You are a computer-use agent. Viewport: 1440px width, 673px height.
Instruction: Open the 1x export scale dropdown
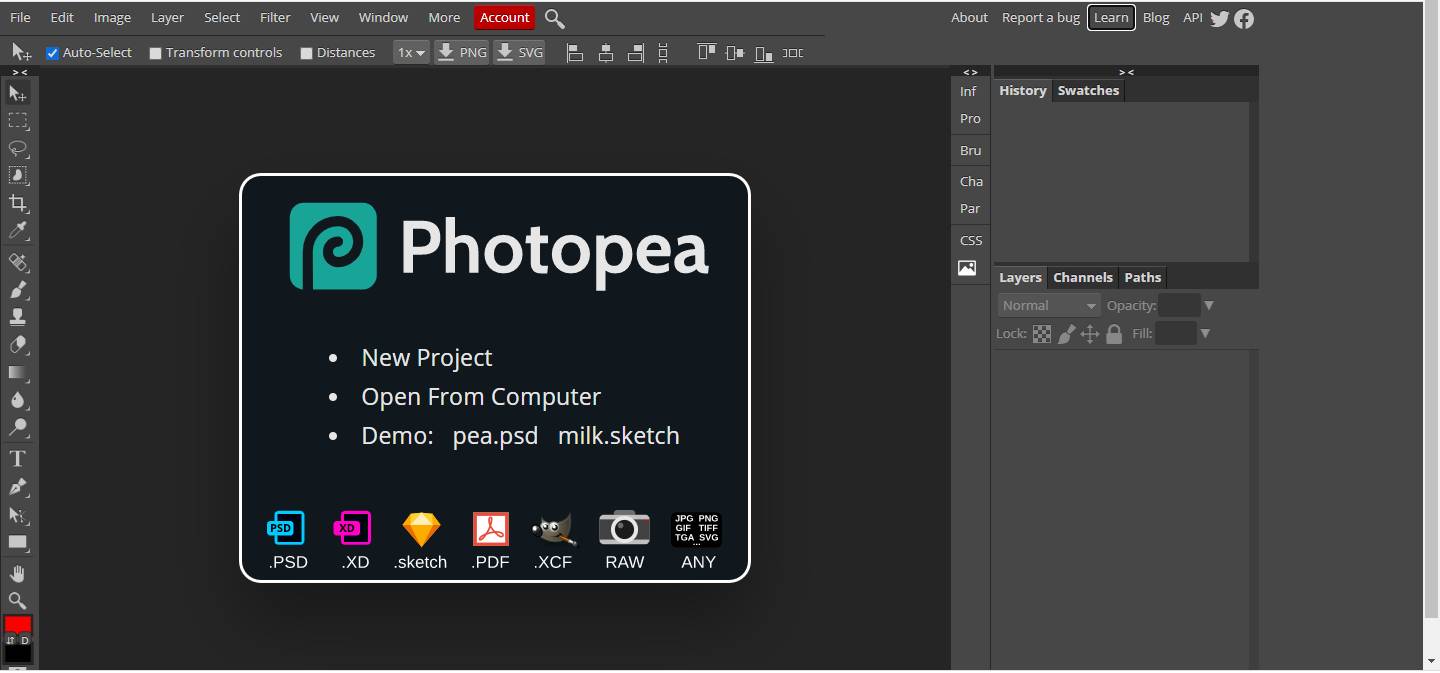click(411, 53)
